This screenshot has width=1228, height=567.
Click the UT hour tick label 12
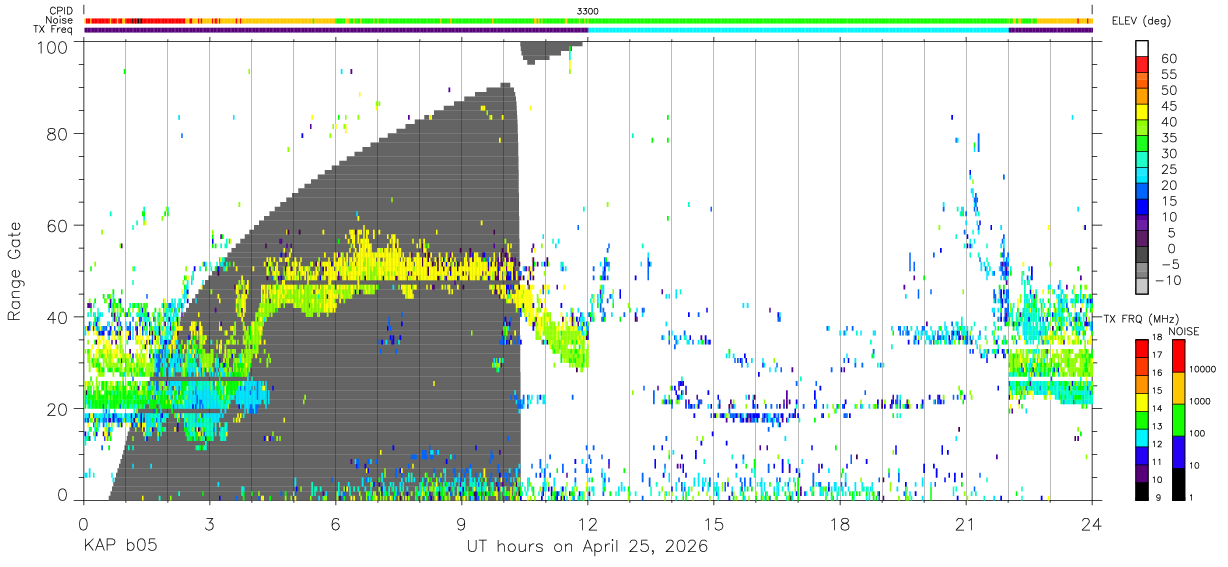pyautogui.click(x=587, y=524)
